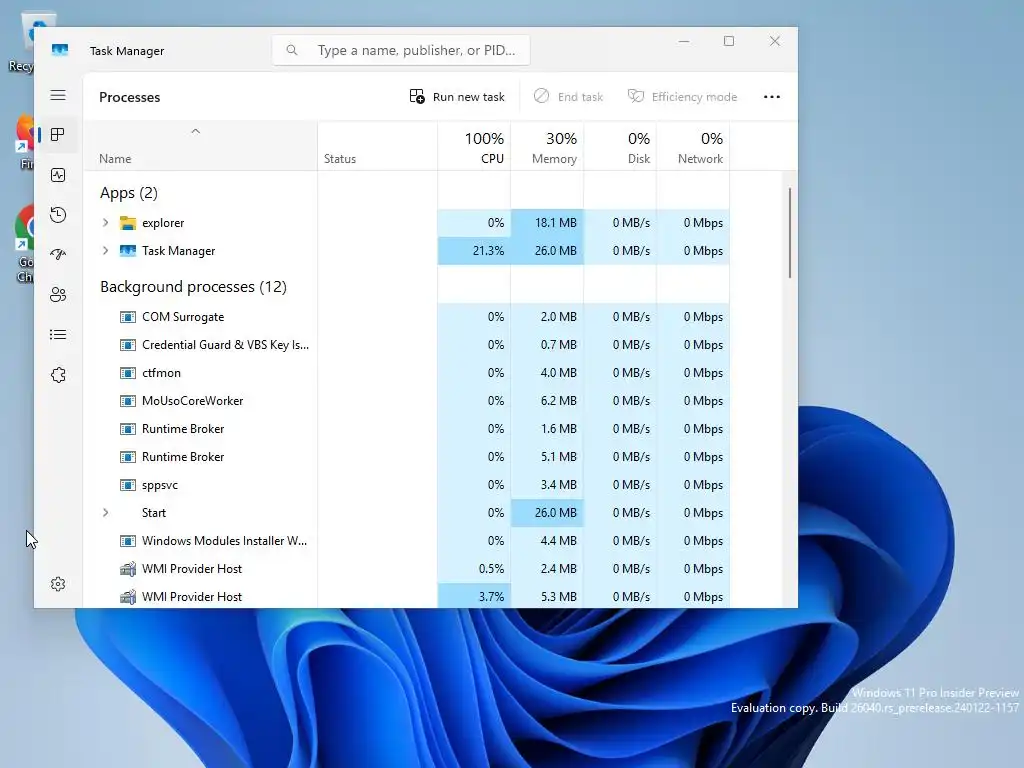
Task: Sort by the Name column
Action: 200,146
